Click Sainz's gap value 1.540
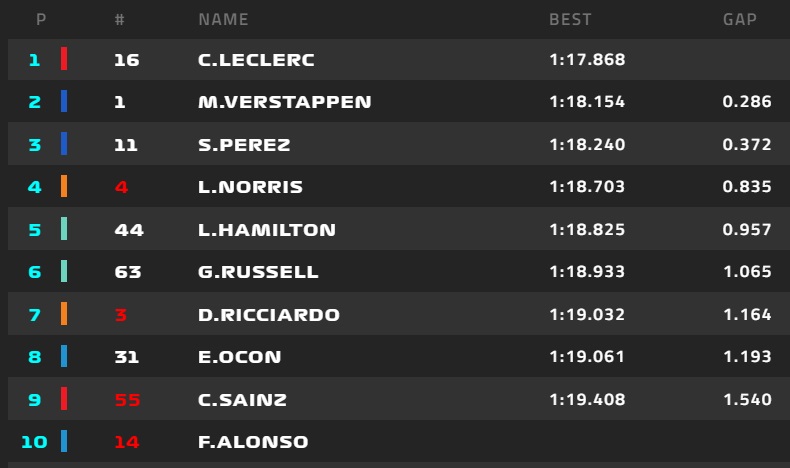Screen dimensions: 790x468 746,400
